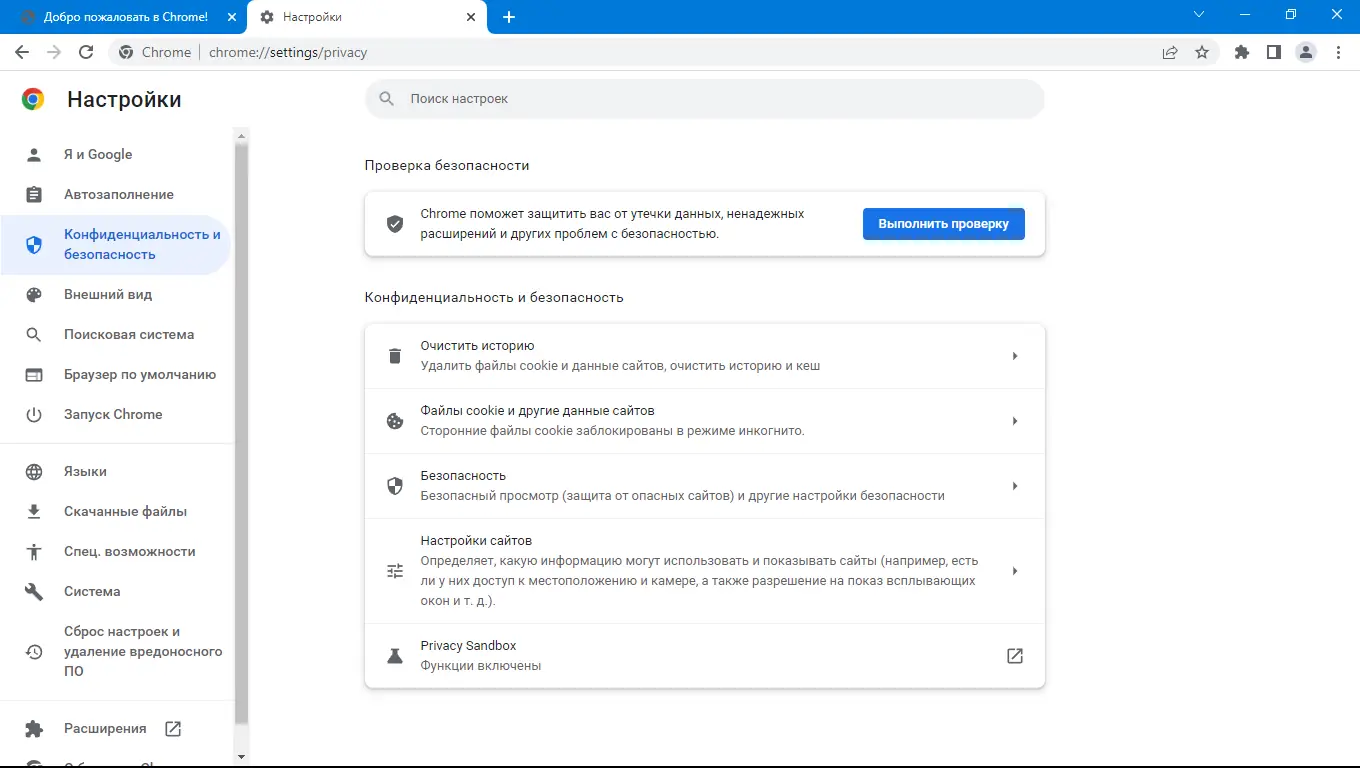The width and height of the screenshot is (1360, 768).
Task: Open the Extensions puzzle icon
Action: [x=1242, y=52]
